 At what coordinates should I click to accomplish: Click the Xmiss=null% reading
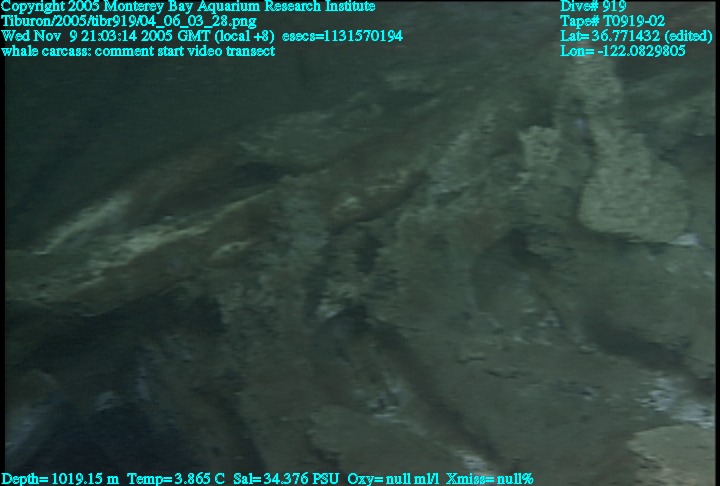tap(489, 479)
